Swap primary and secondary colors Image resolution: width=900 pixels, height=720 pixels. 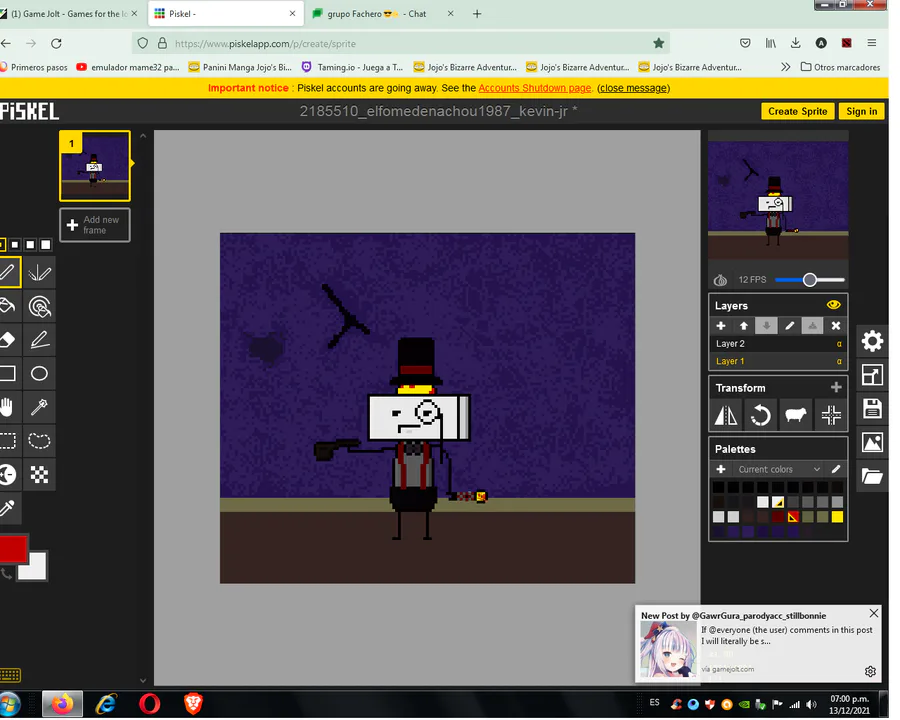point(6,573)
